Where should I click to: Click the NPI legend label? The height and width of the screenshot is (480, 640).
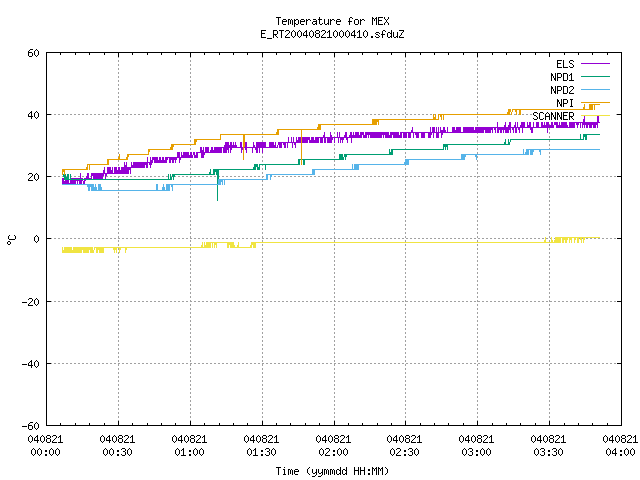(565, 103)
